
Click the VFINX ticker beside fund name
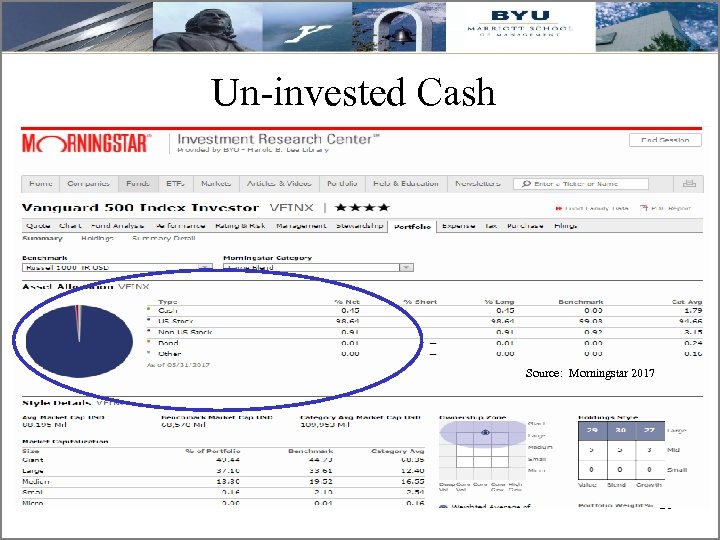[x=292, y=208]
